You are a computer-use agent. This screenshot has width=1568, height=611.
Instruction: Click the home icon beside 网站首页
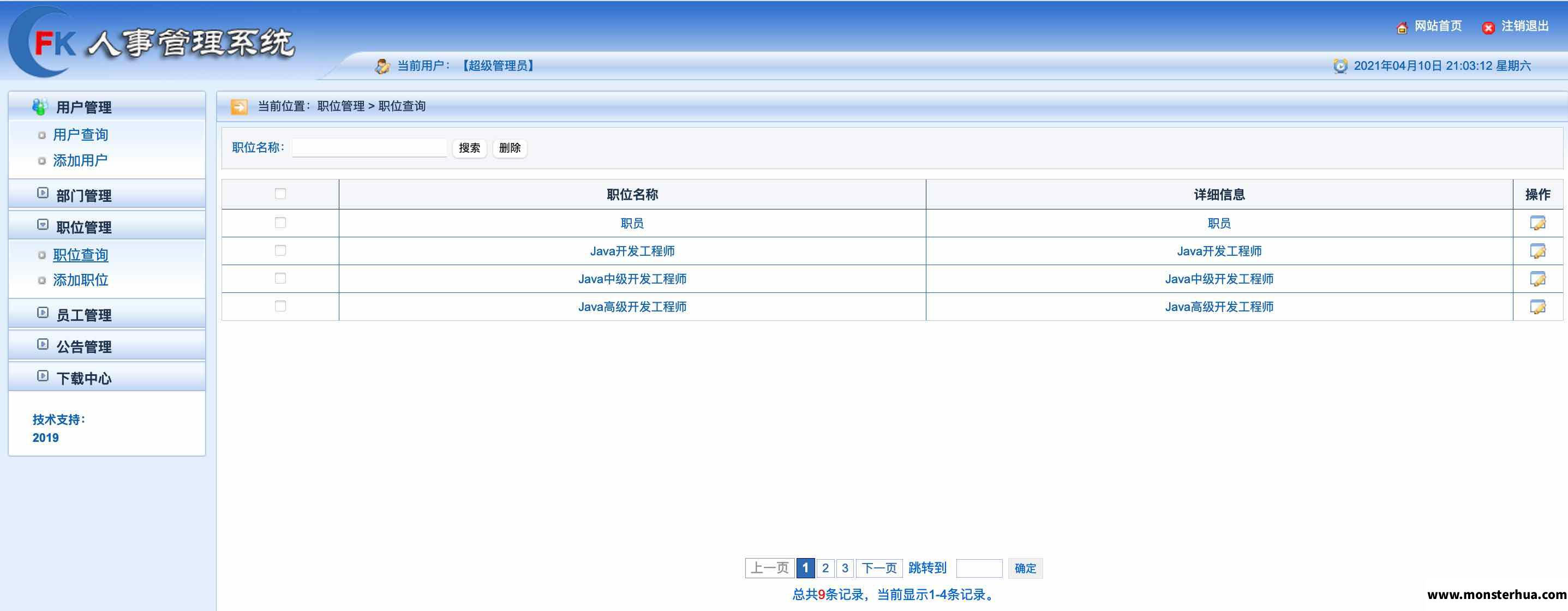[x=1402, y=27]
